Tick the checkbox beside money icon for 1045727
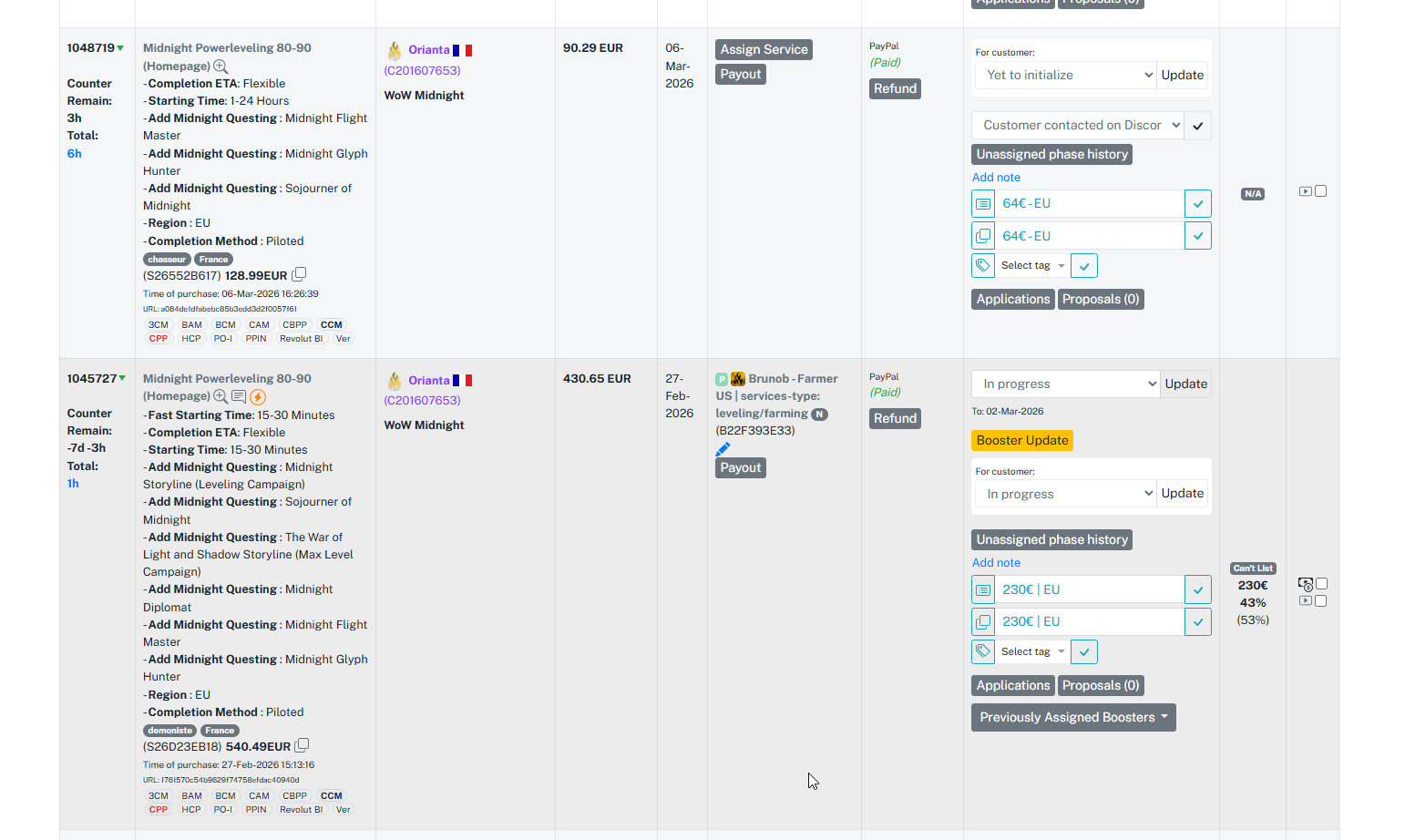Viewport: 1405px width, 840px height. coord(1322,584)
